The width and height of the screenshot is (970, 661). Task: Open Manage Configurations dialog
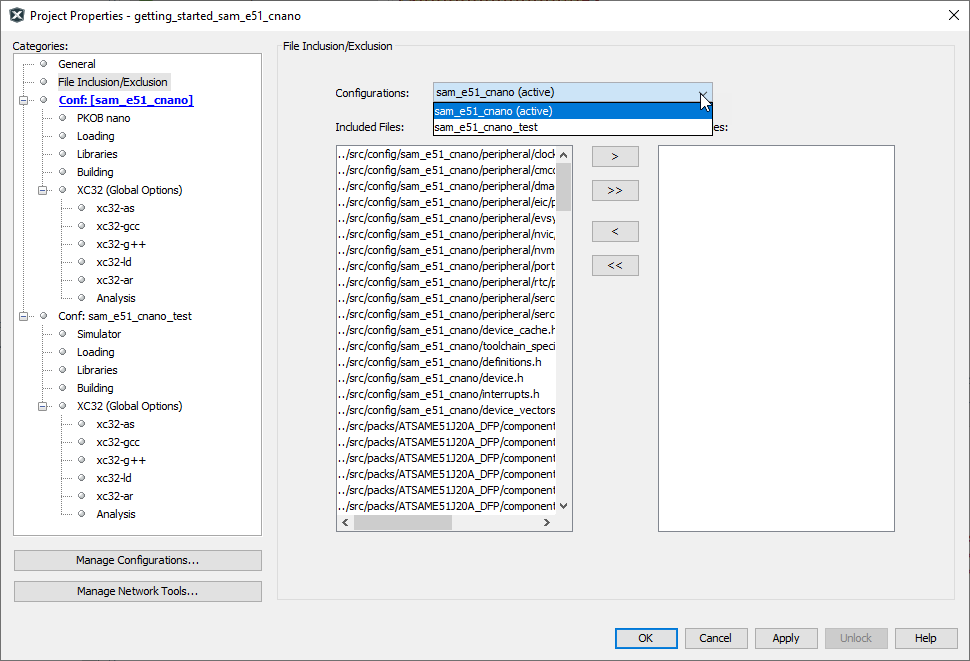[137, 560]
